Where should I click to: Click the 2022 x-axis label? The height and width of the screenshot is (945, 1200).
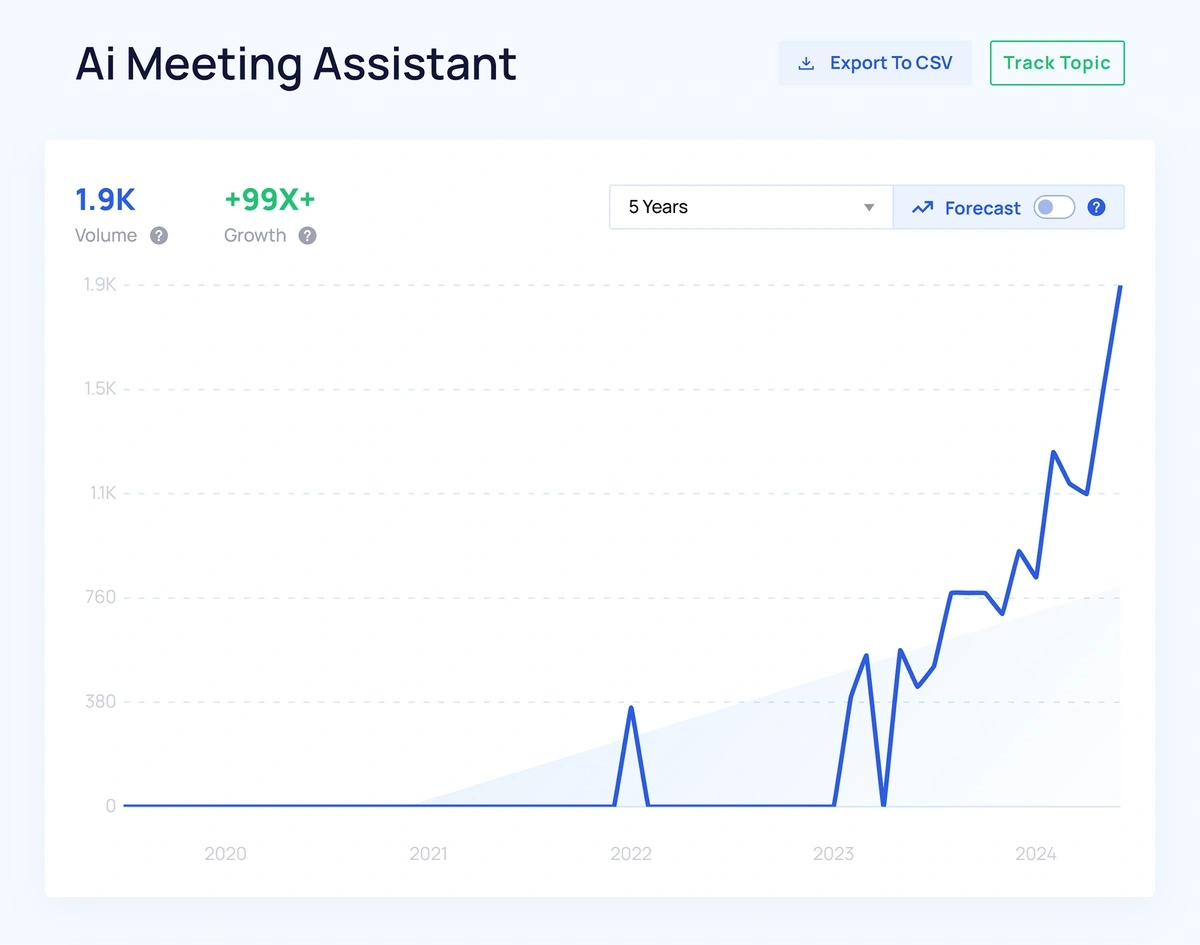coord(631,854)
